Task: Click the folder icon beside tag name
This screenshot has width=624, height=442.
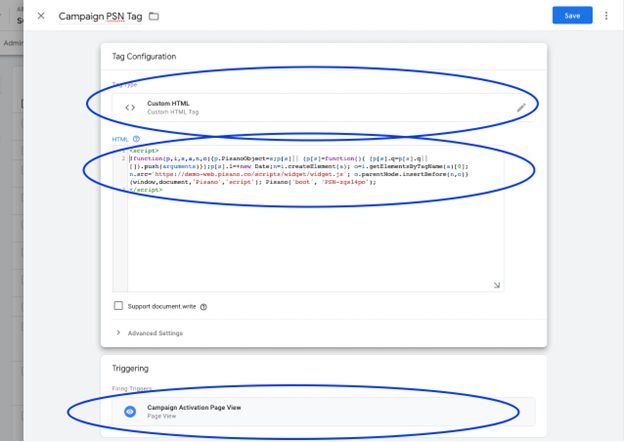Action: pos(154,17)
